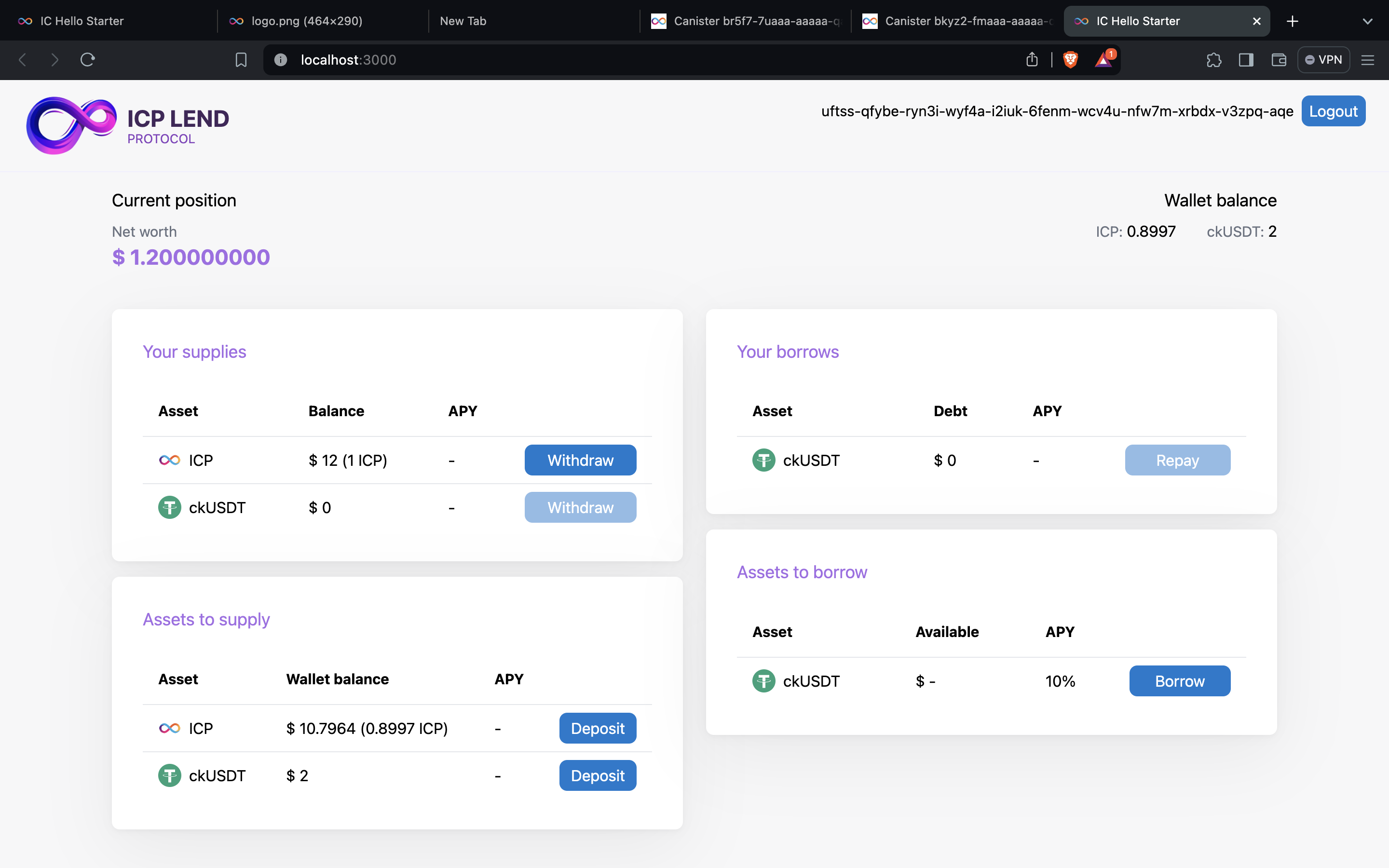Switch to logo.png tab

click(307, 21)
